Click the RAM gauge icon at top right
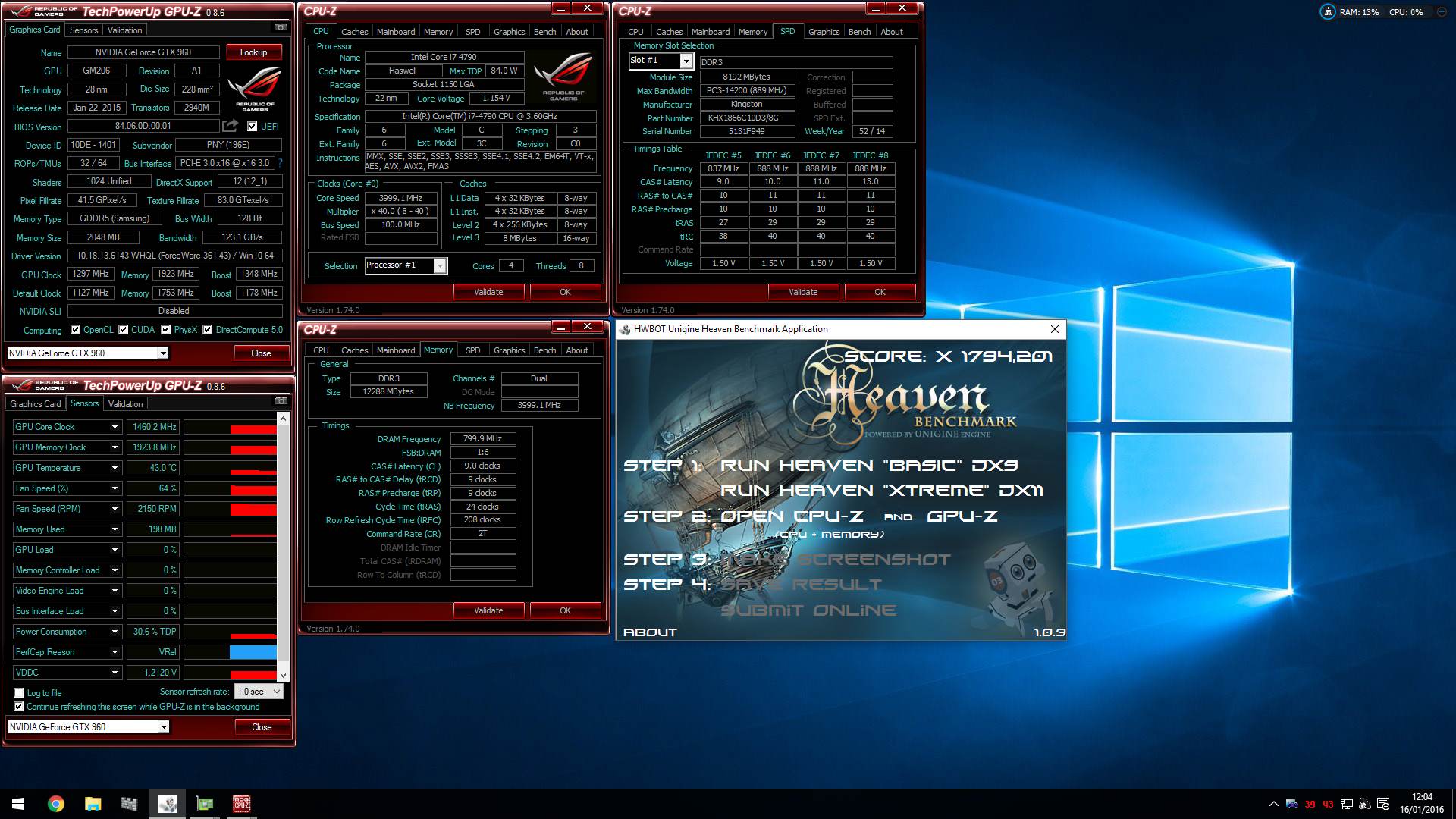The image size is (1456, 819). [x=1328, y=12]
